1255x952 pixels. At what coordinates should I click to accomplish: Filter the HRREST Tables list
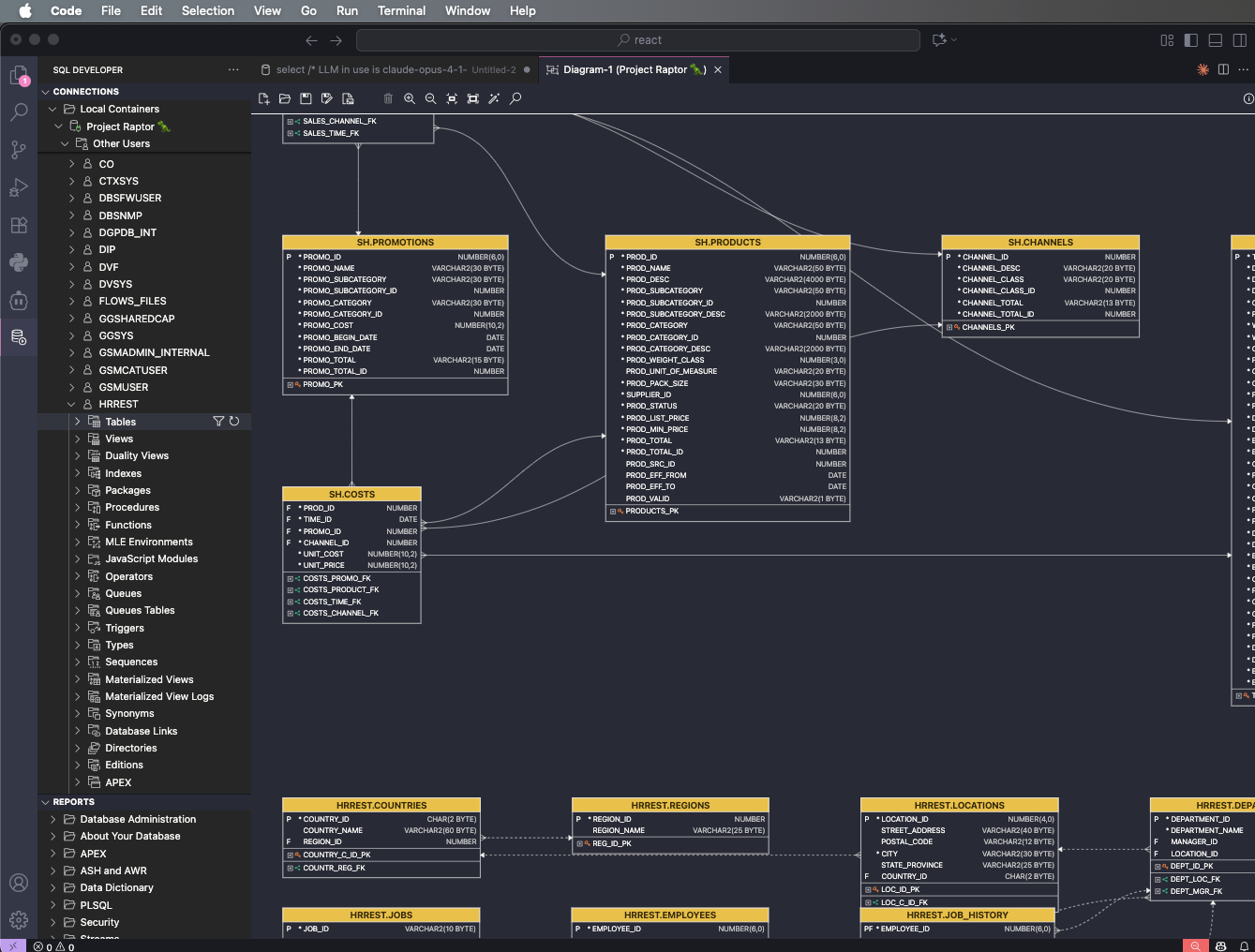coord(218,422)
